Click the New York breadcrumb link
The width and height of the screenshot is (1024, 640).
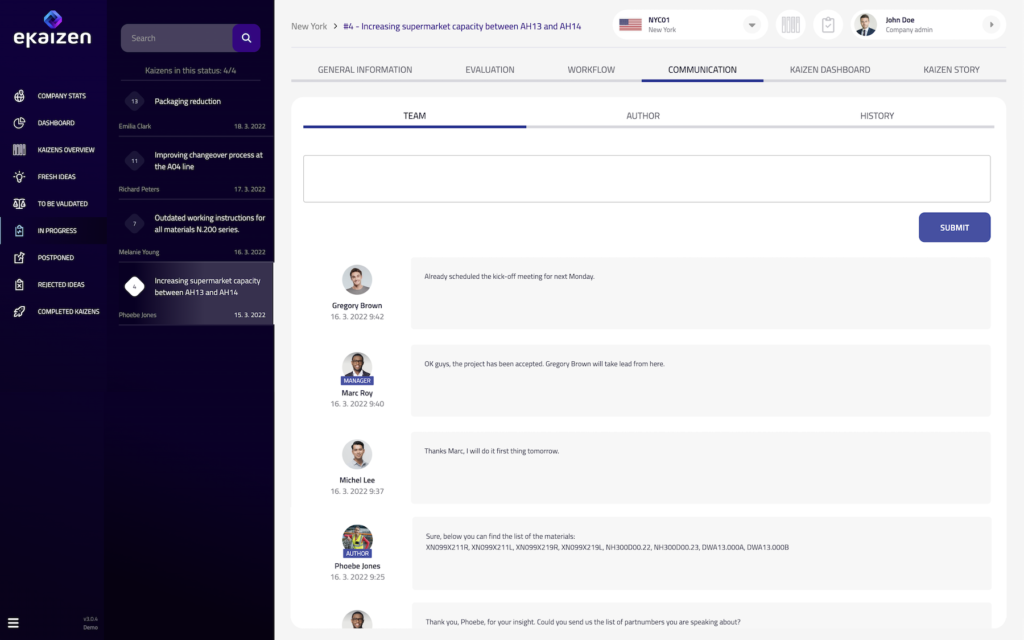(x=309, y=26)
